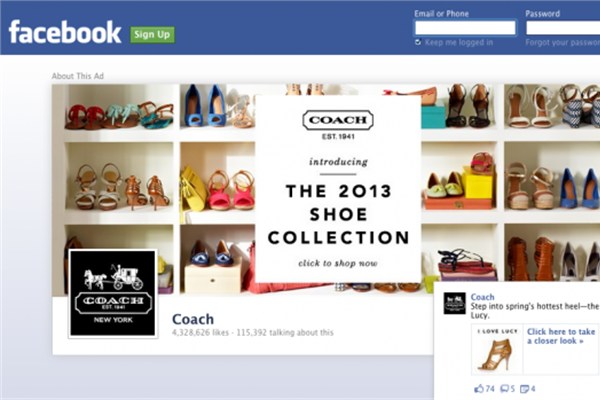Screen dimensions: 600x400
Task: Toggle the Keep me logged in checkbox
Action: click(x=418, y=42)
